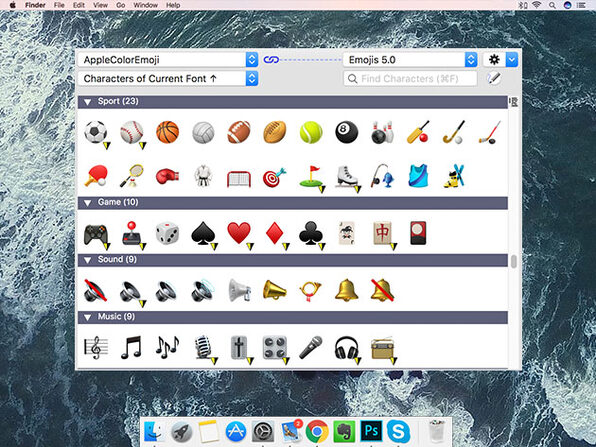
Task: Open the File menu
Action: (59, 5)
